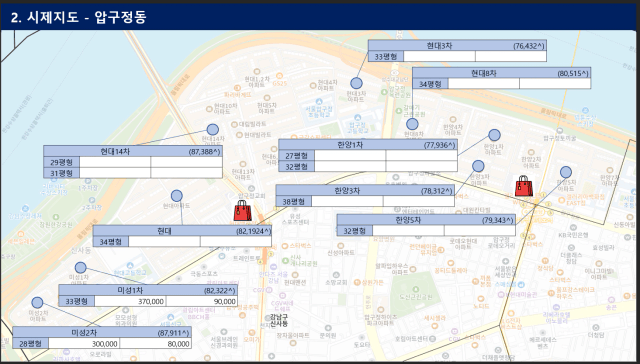Click the (82,1924^) value in 현대 table
The width and height of the screenshot is (640, 364).
coord(253,231)
